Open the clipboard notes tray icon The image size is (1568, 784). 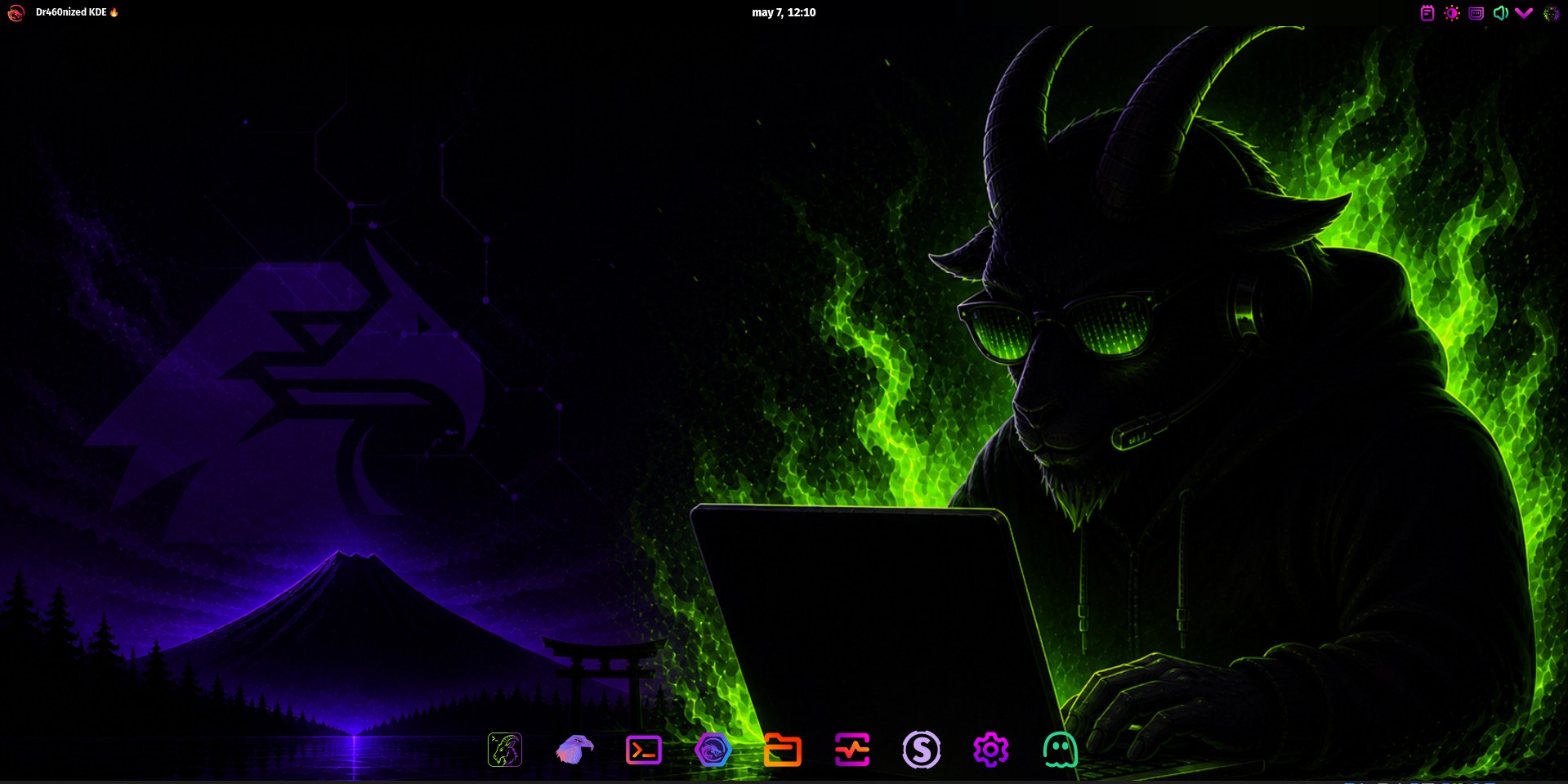coord(1427,13)
